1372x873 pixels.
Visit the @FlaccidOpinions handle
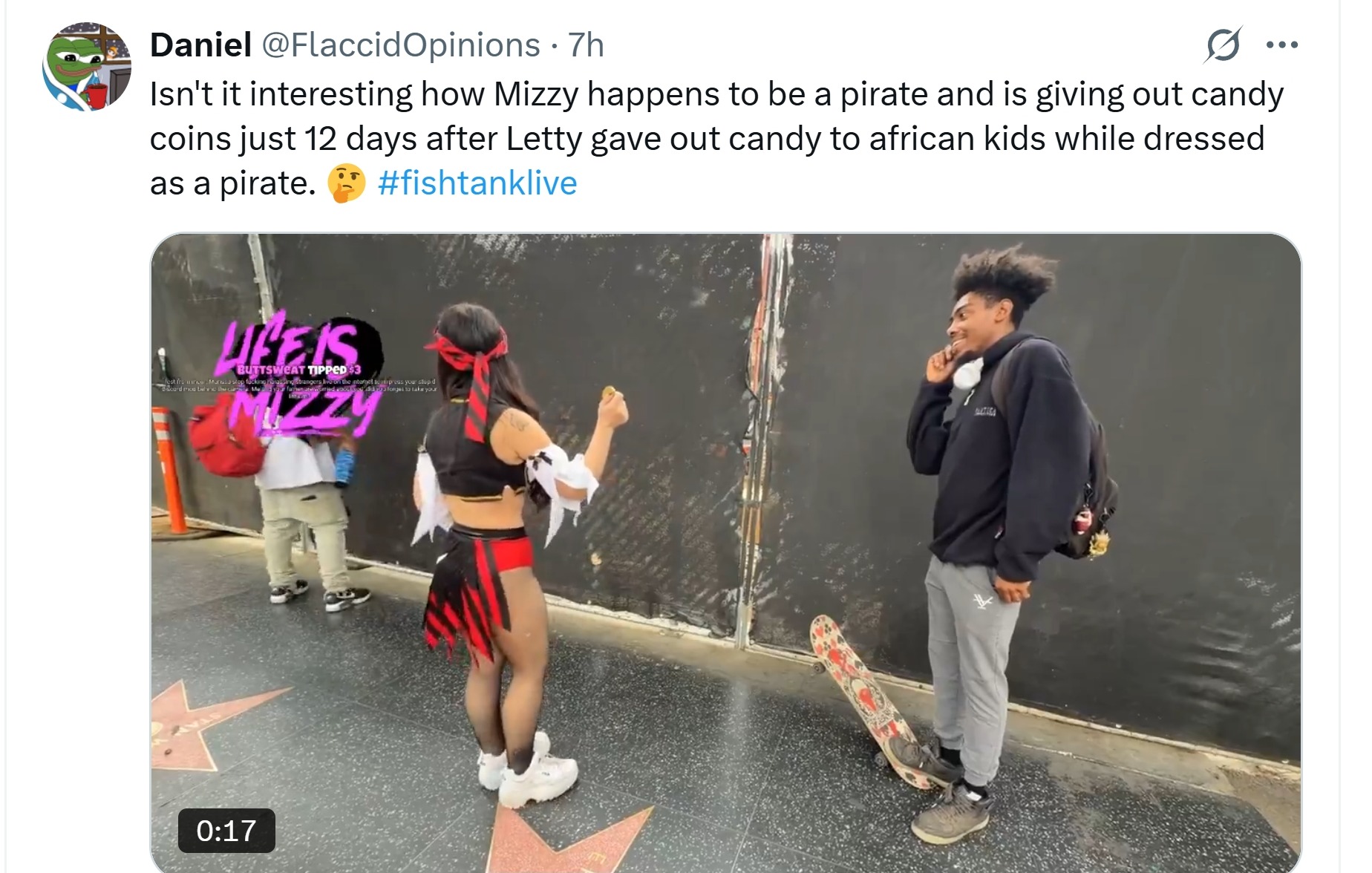[x=400, y=45]
